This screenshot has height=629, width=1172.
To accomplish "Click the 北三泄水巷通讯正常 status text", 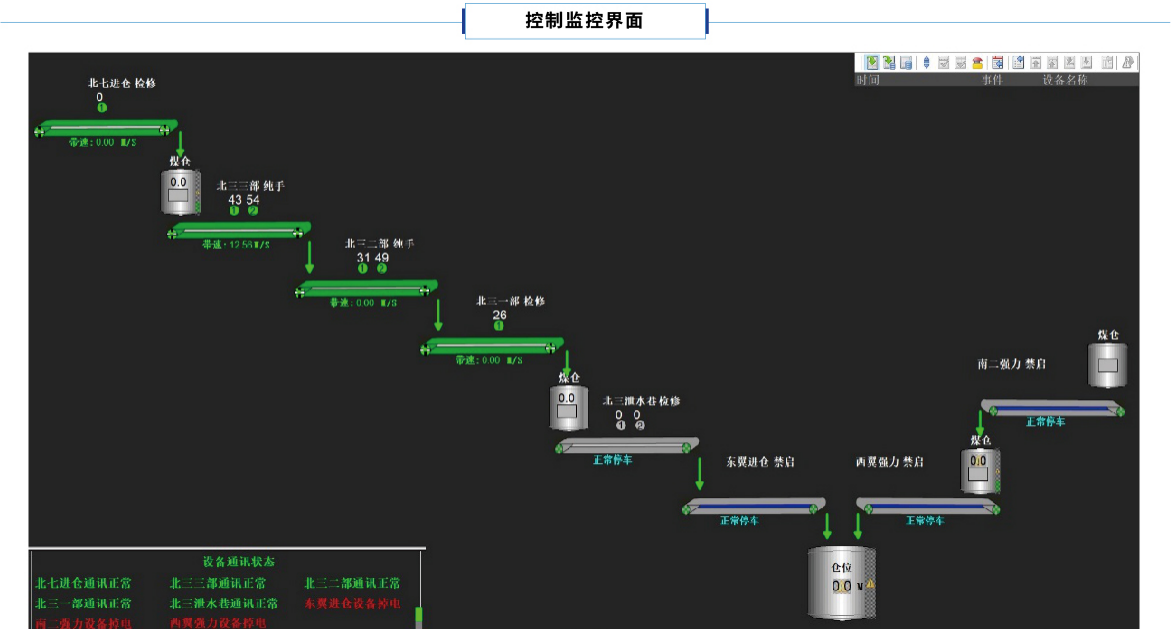I will coord(224,604).
